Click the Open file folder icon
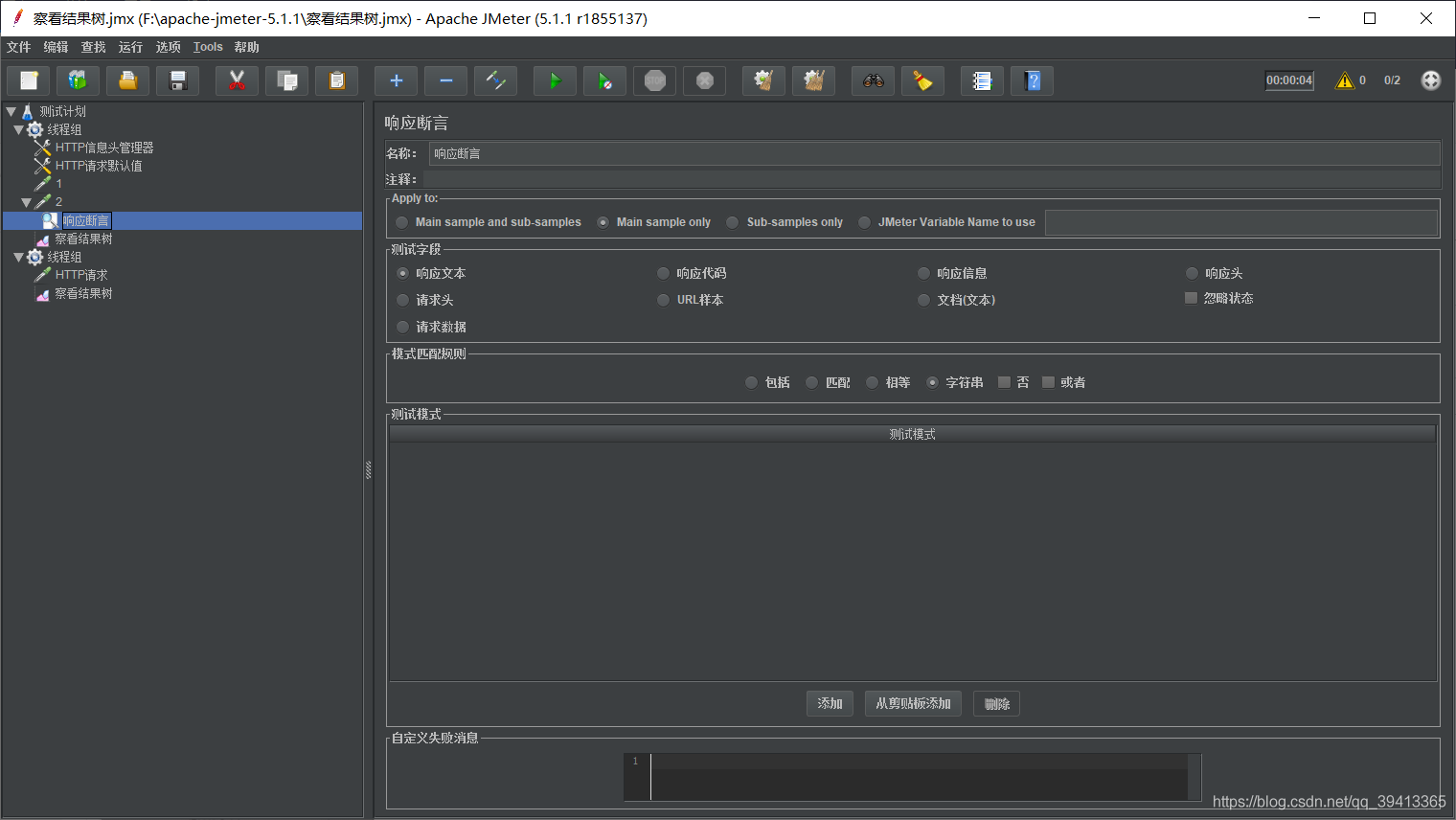 [127, 81]
